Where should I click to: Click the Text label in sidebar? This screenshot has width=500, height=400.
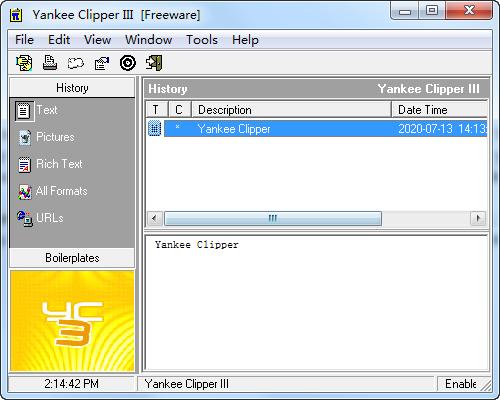click(47, 110)
